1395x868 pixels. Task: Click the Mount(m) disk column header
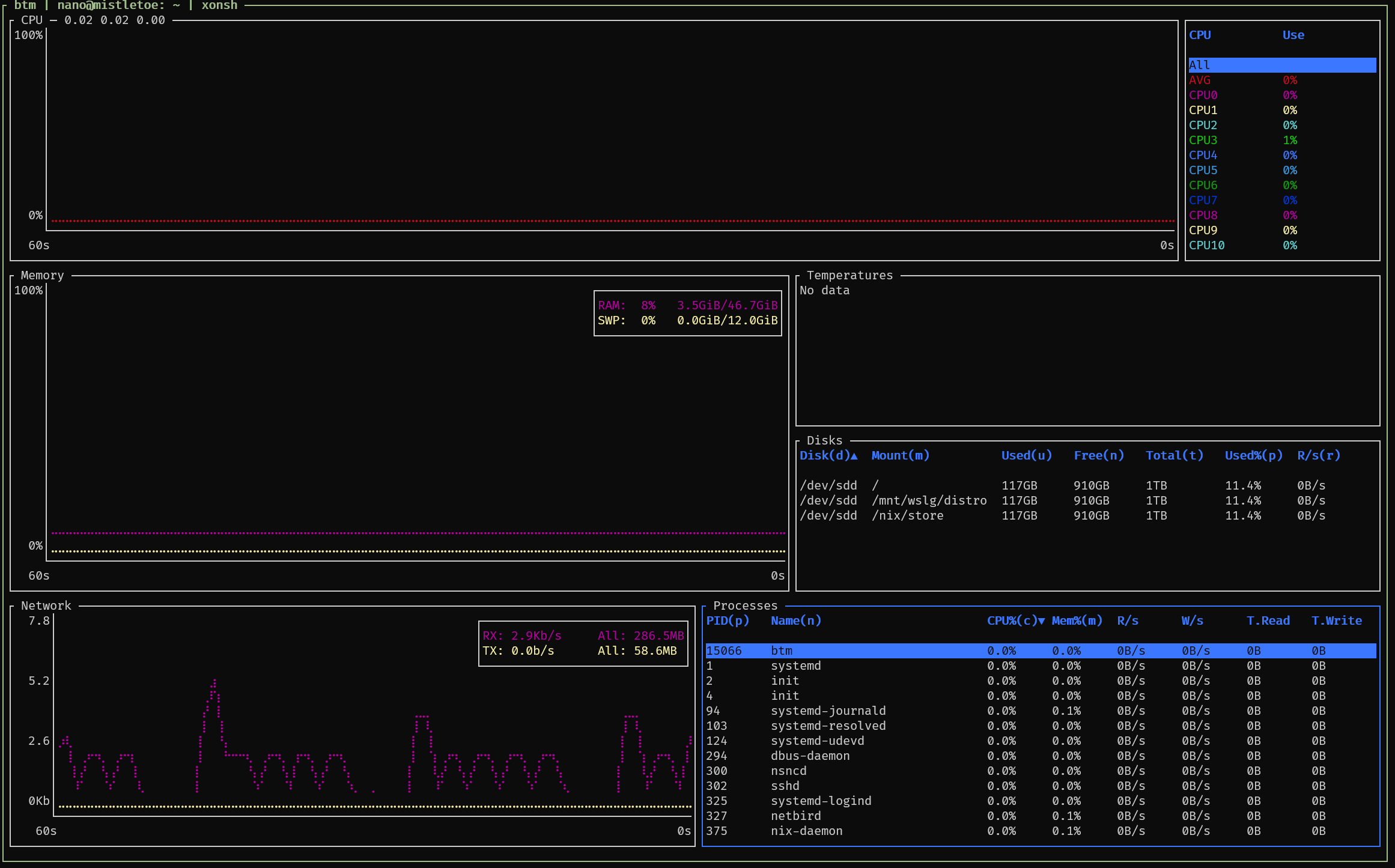(900, 455)
